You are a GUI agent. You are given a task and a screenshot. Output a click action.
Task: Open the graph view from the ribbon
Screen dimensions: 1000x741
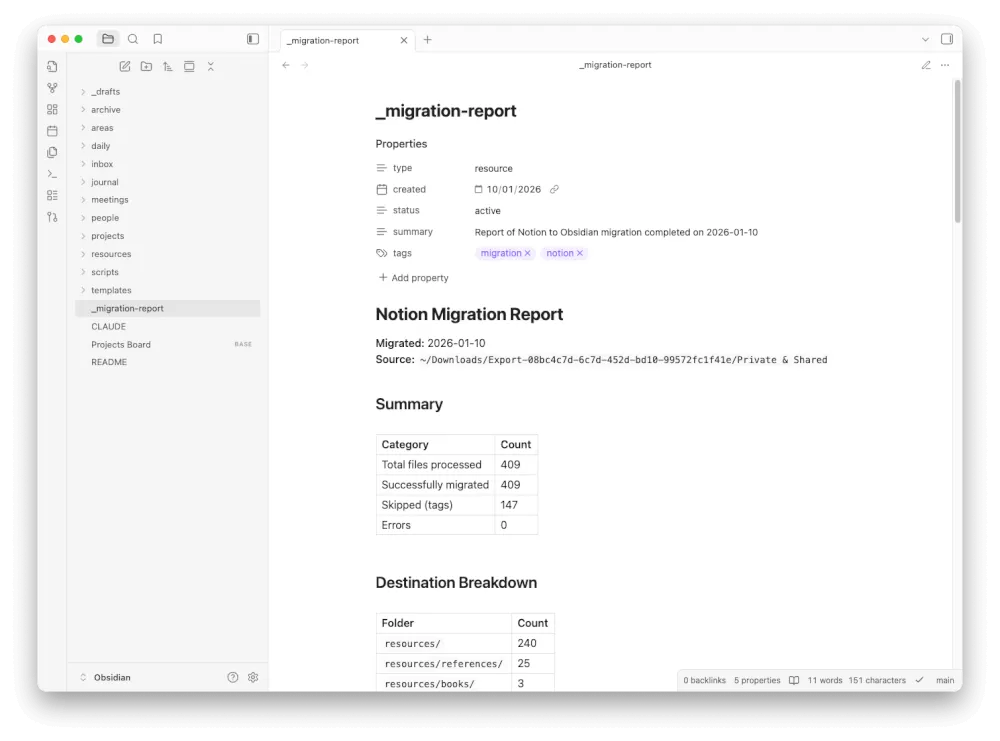[52, 88]
